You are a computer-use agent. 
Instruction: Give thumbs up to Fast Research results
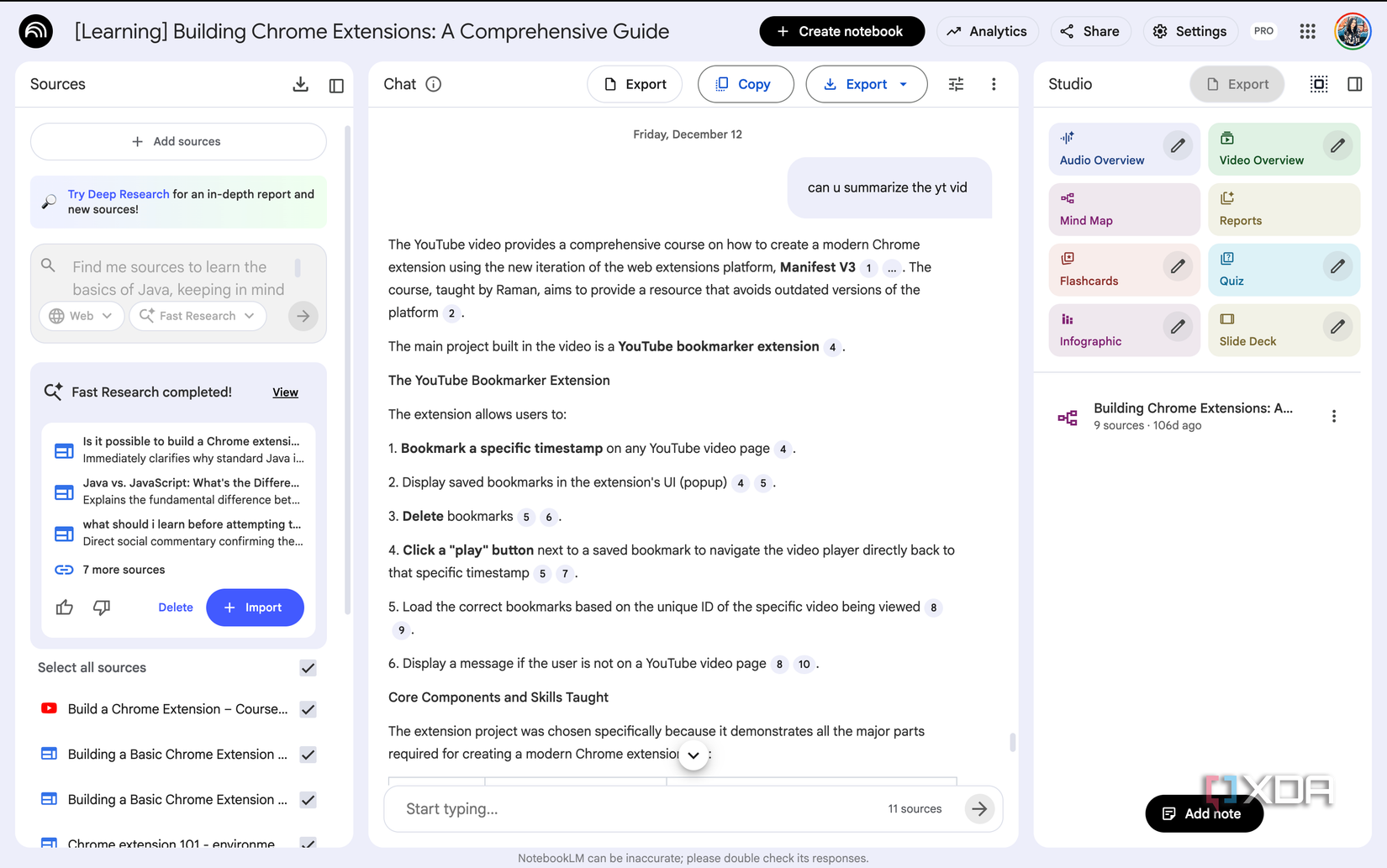65,608
